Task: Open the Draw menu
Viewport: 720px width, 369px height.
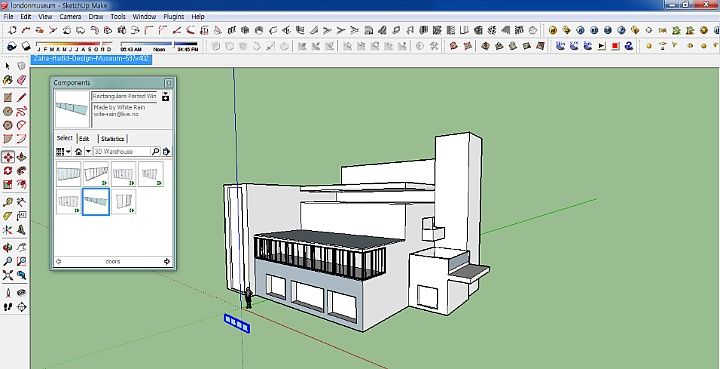Action: (x=96, y=17)
